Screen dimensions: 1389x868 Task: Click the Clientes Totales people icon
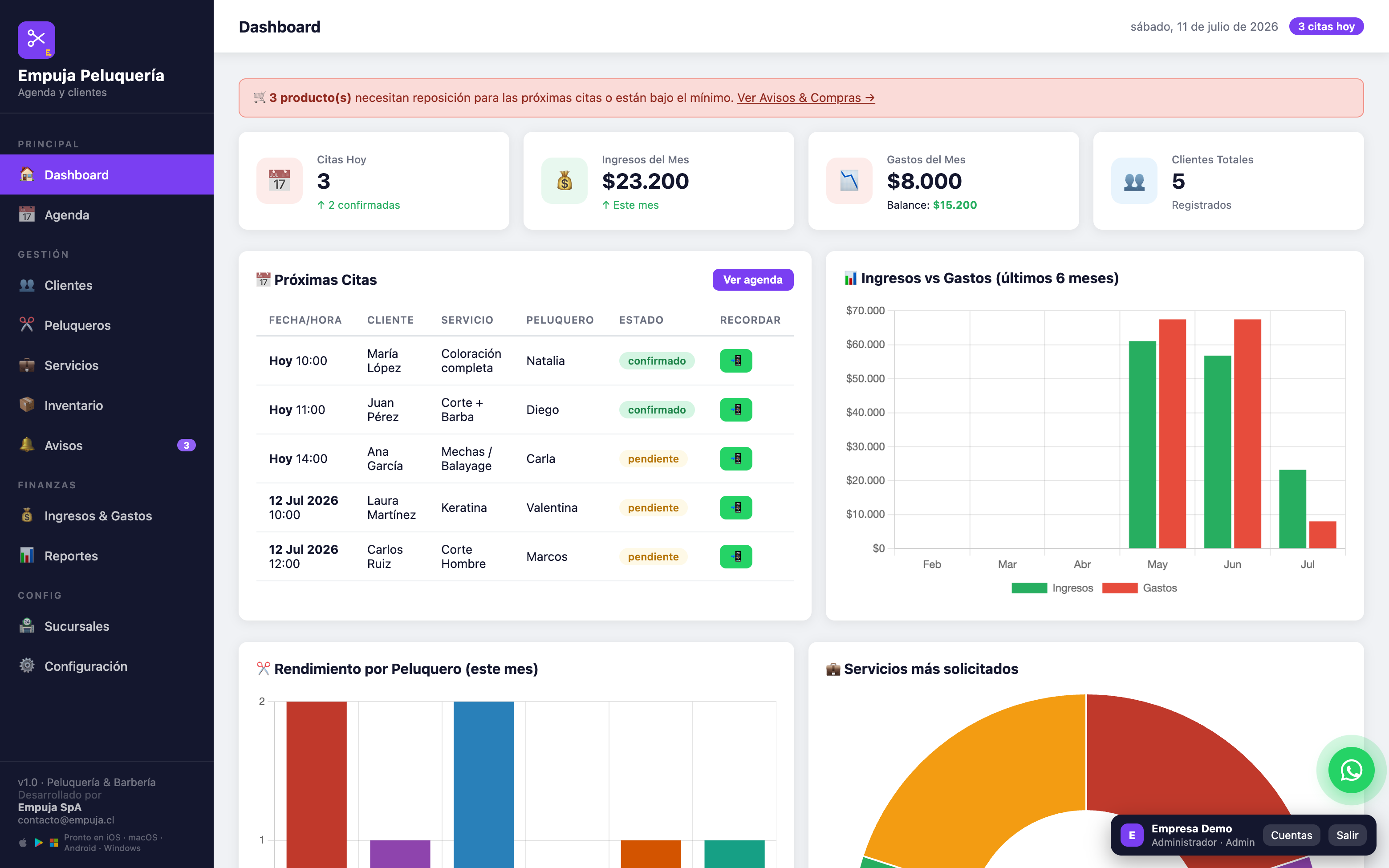pyautogui.click(x=1134, y=181)
